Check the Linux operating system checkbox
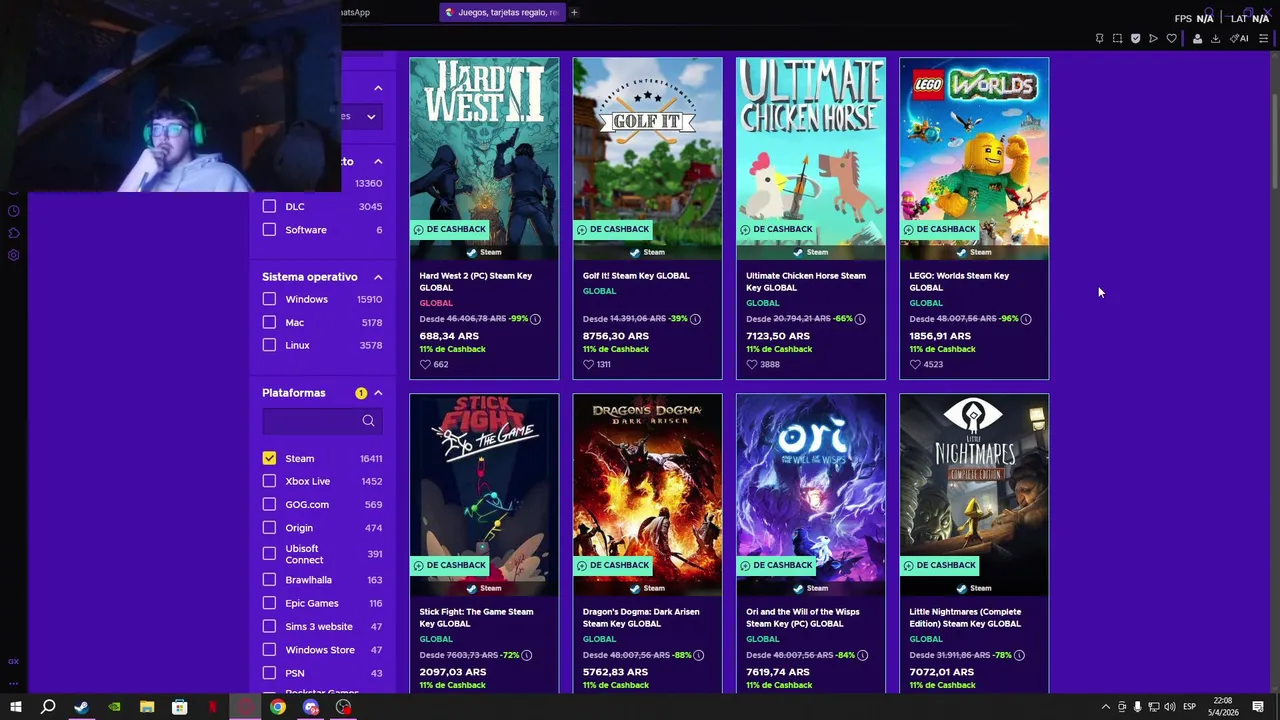This screenshot has height=720, width=1280. coord(269,345)
